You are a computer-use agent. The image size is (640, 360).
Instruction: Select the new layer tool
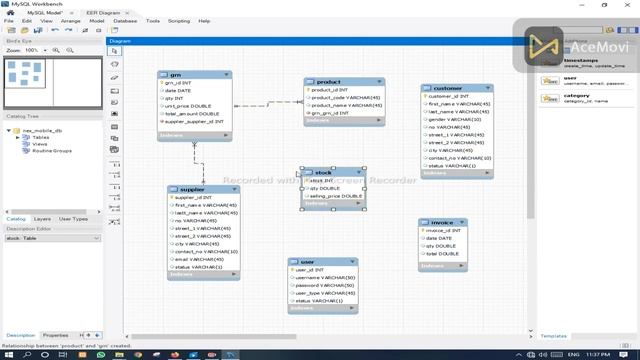[115, 91]
